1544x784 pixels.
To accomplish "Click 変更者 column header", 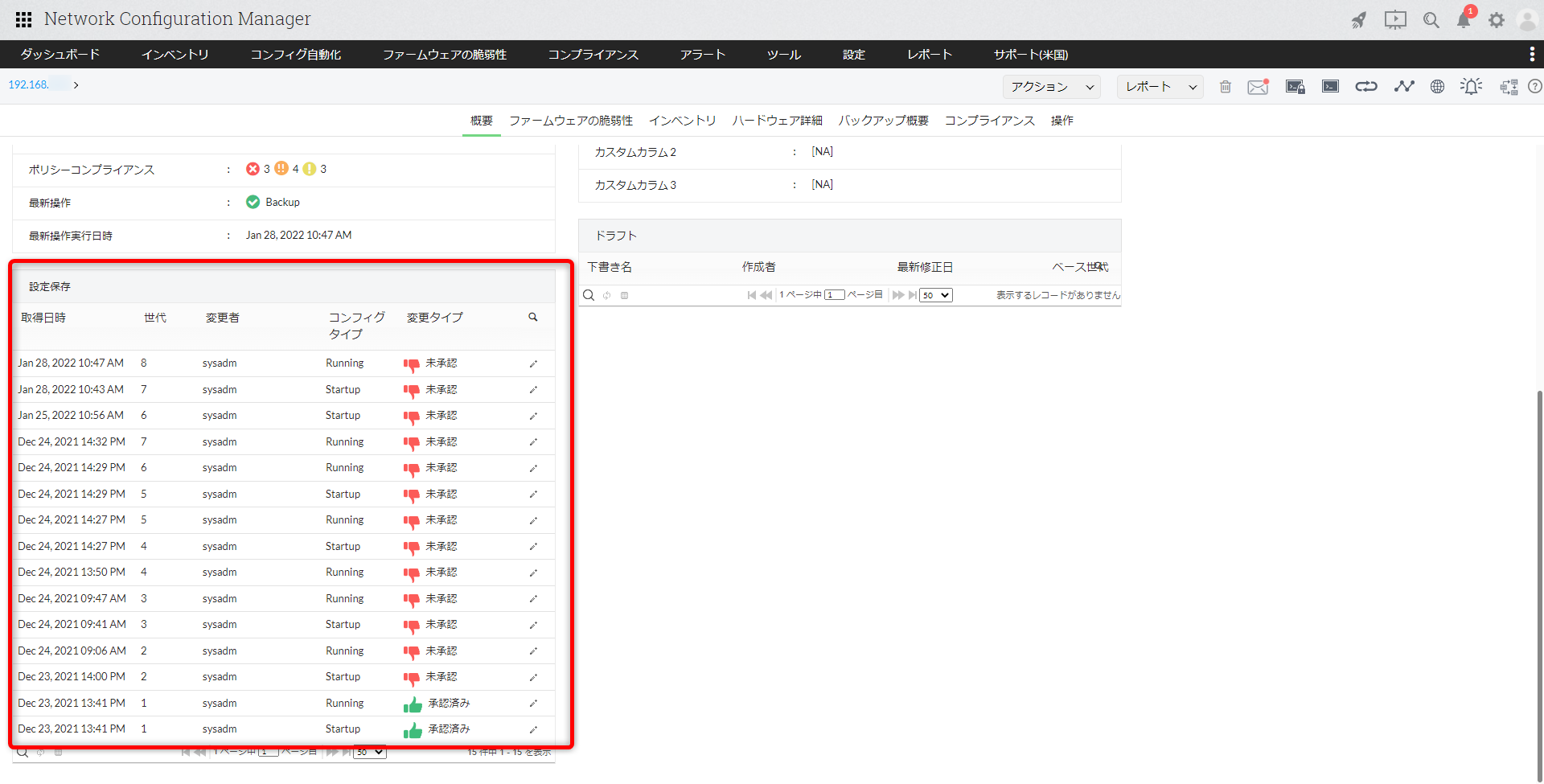I will coord(223,318).
